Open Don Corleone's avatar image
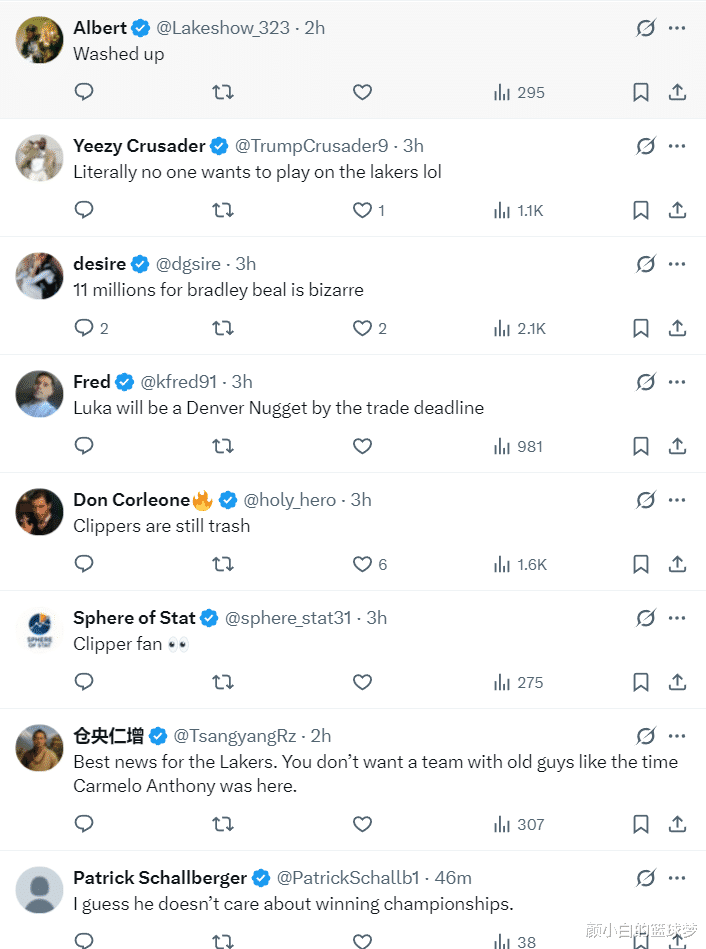Viewport: 706px width, 949px height. click(40, 512)
